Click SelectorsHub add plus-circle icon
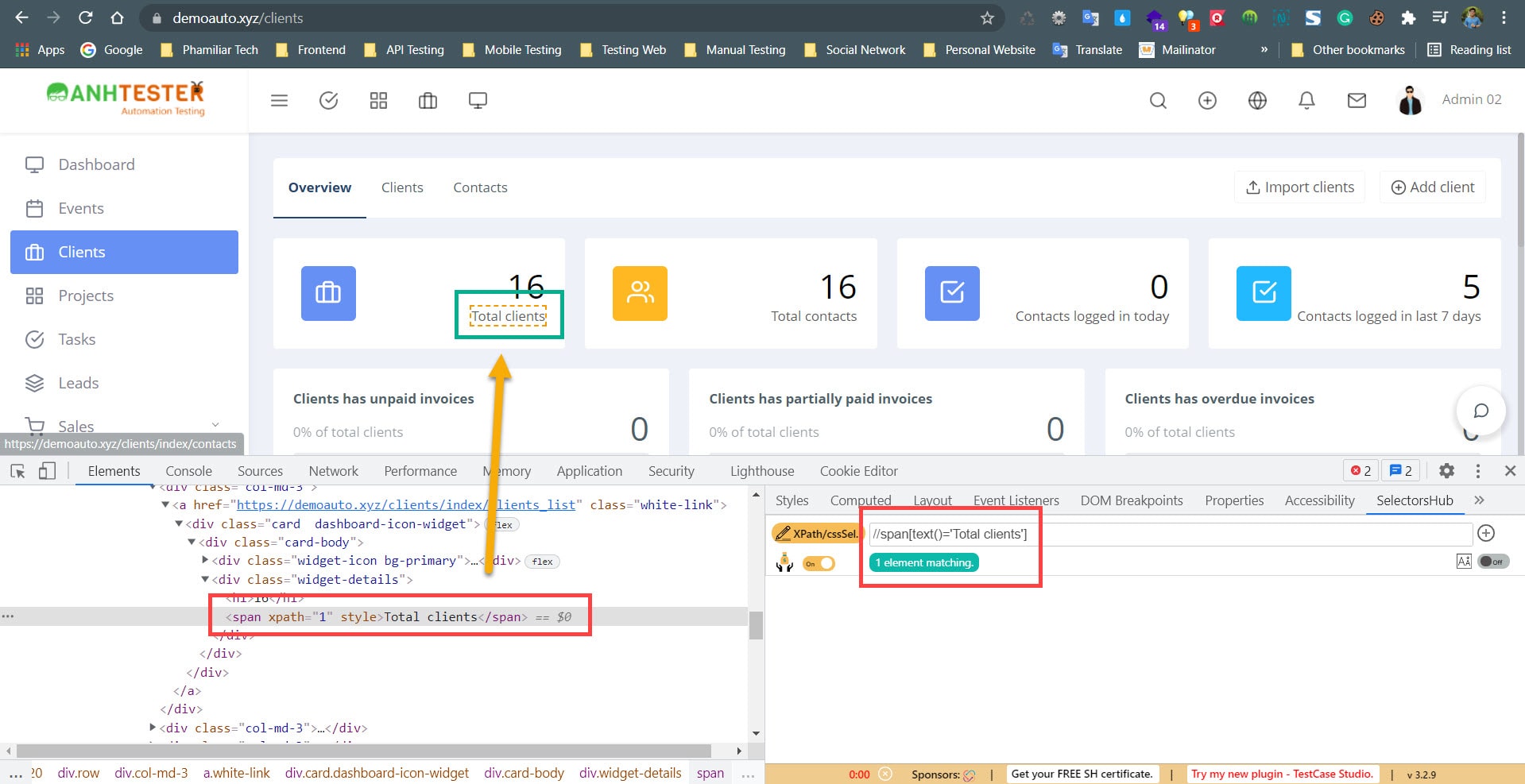The width and height of the screenshot is (1525, 784). (1486, 533)
